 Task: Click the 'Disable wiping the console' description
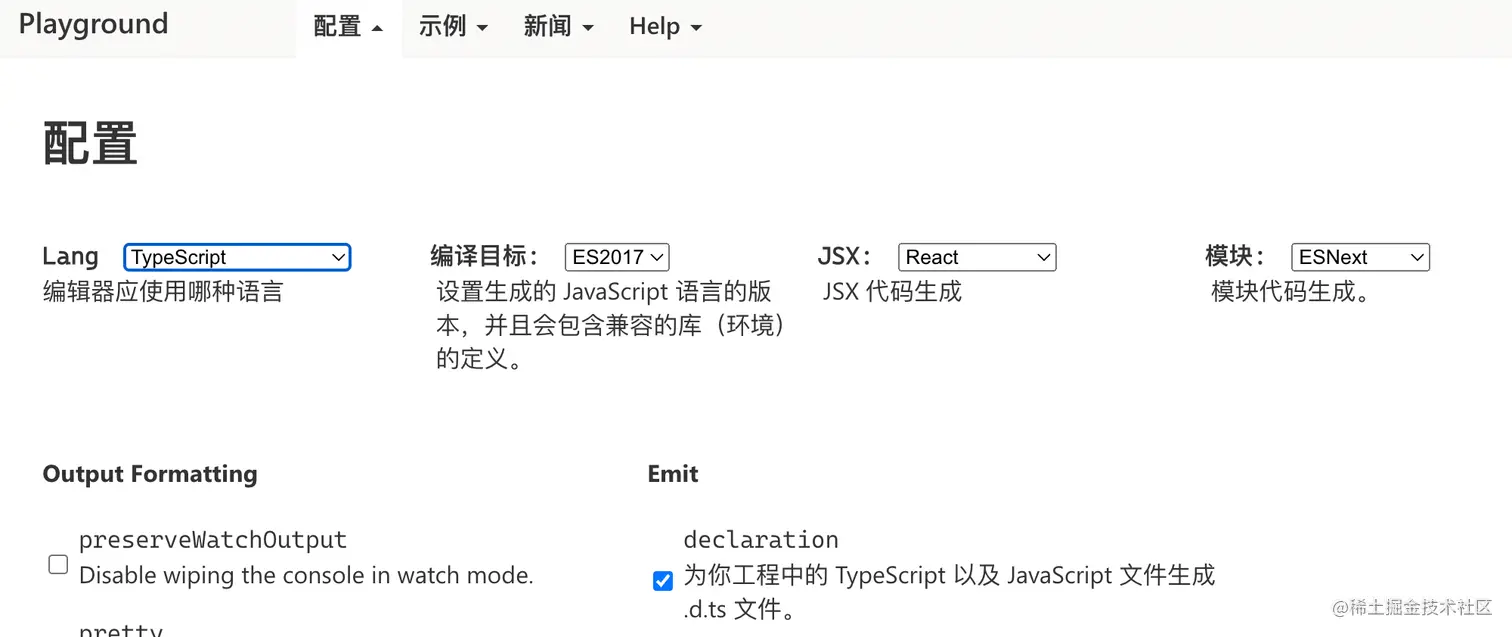point(306,576)
